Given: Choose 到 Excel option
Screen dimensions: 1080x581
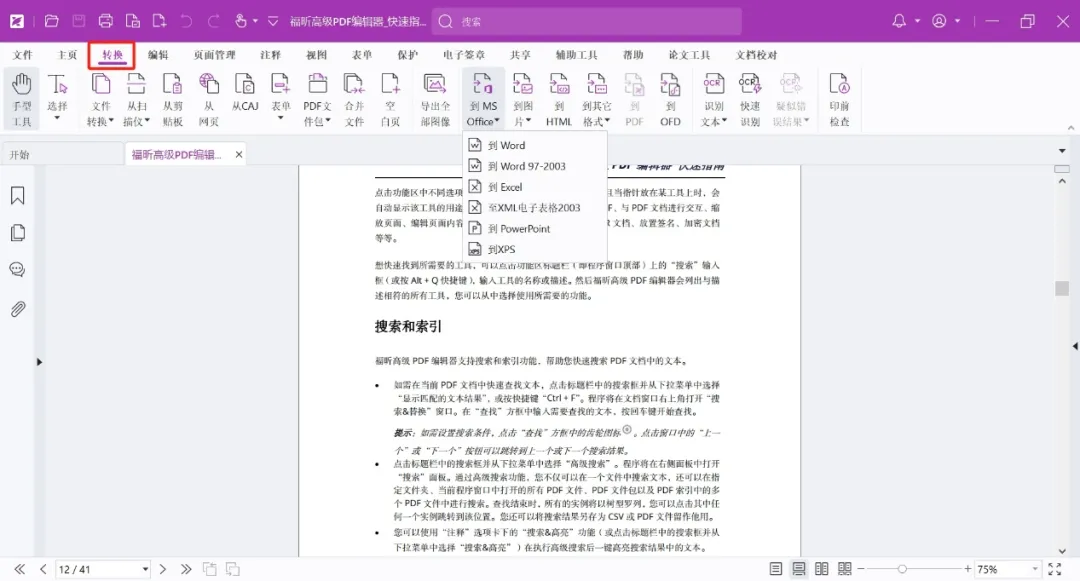Looking at the screenshot, I should coord(535,187).
